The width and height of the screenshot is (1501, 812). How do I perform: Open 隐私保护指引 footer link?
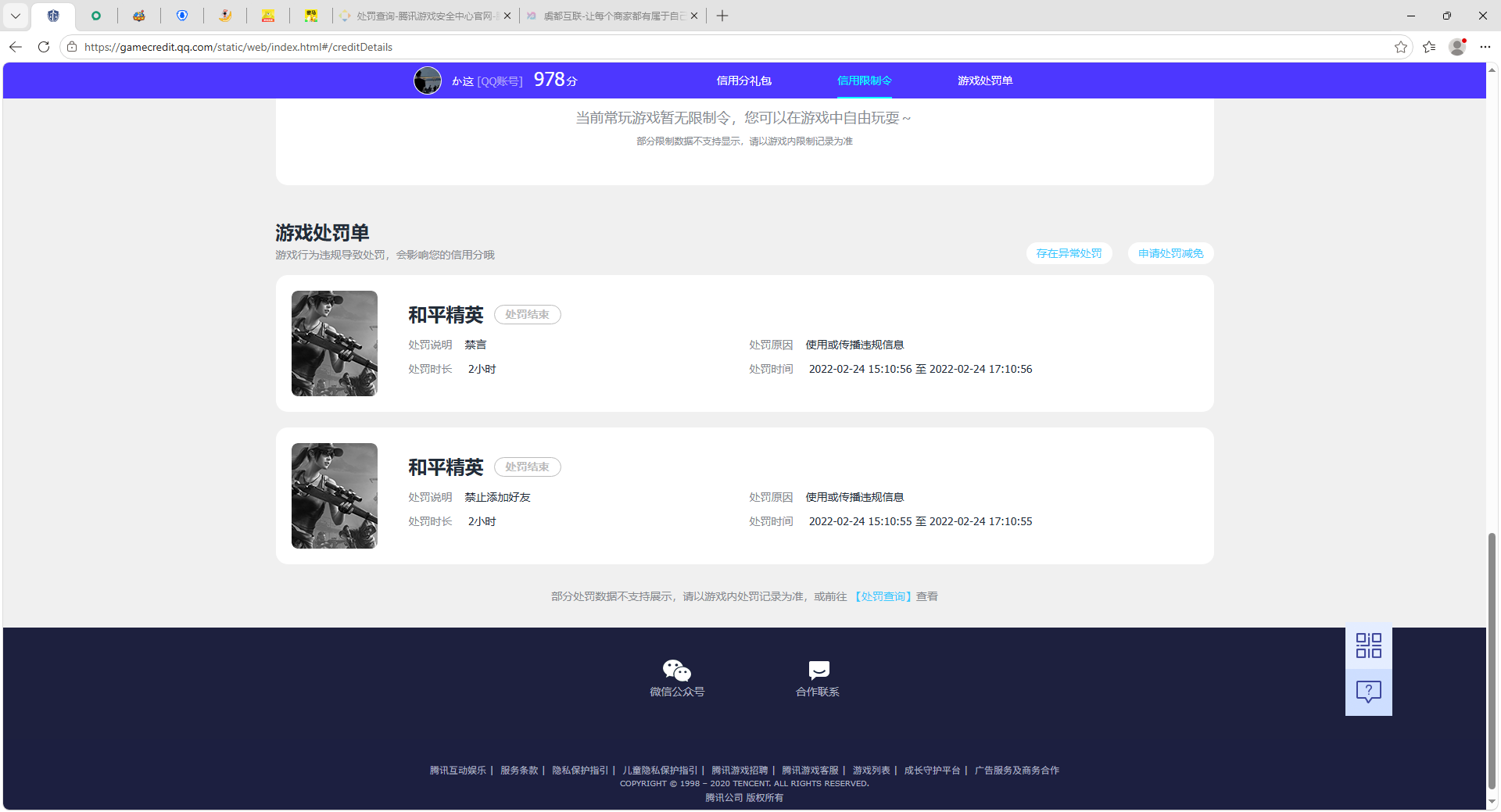click(x=580, y=771)
